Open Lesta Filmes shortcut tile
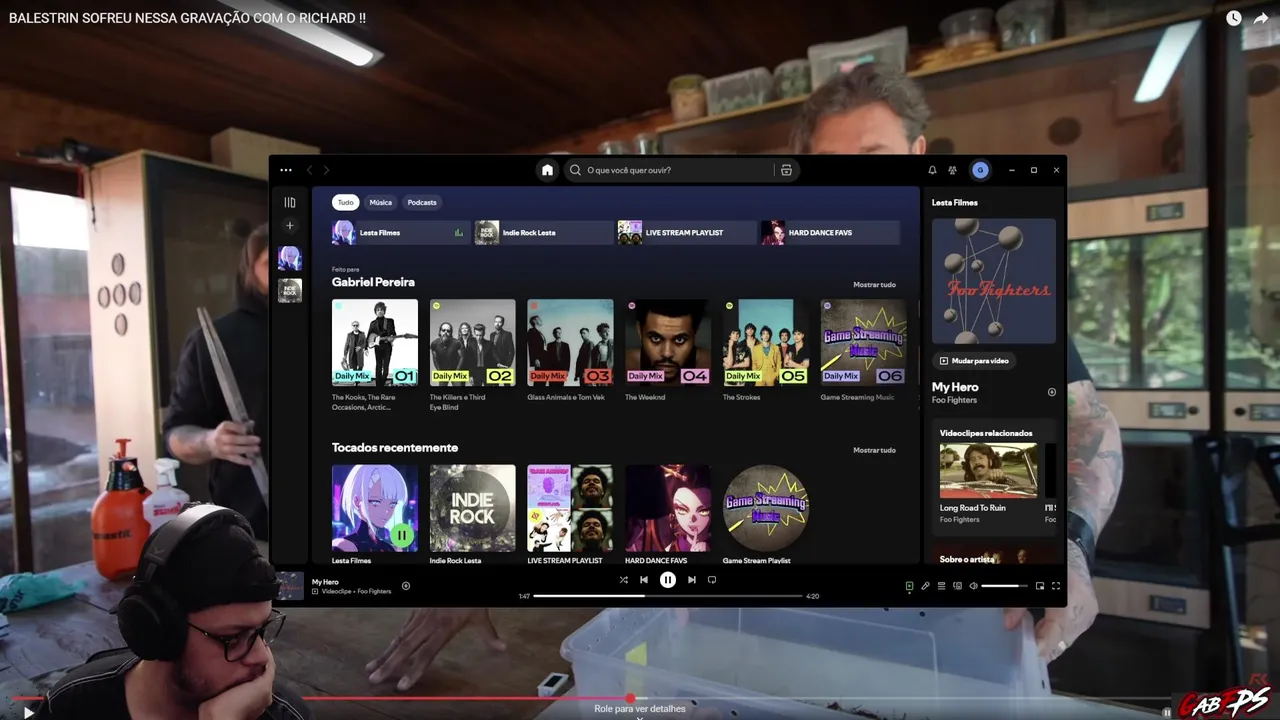This screenshot has width=1280, height=720. tap(401, 233)
